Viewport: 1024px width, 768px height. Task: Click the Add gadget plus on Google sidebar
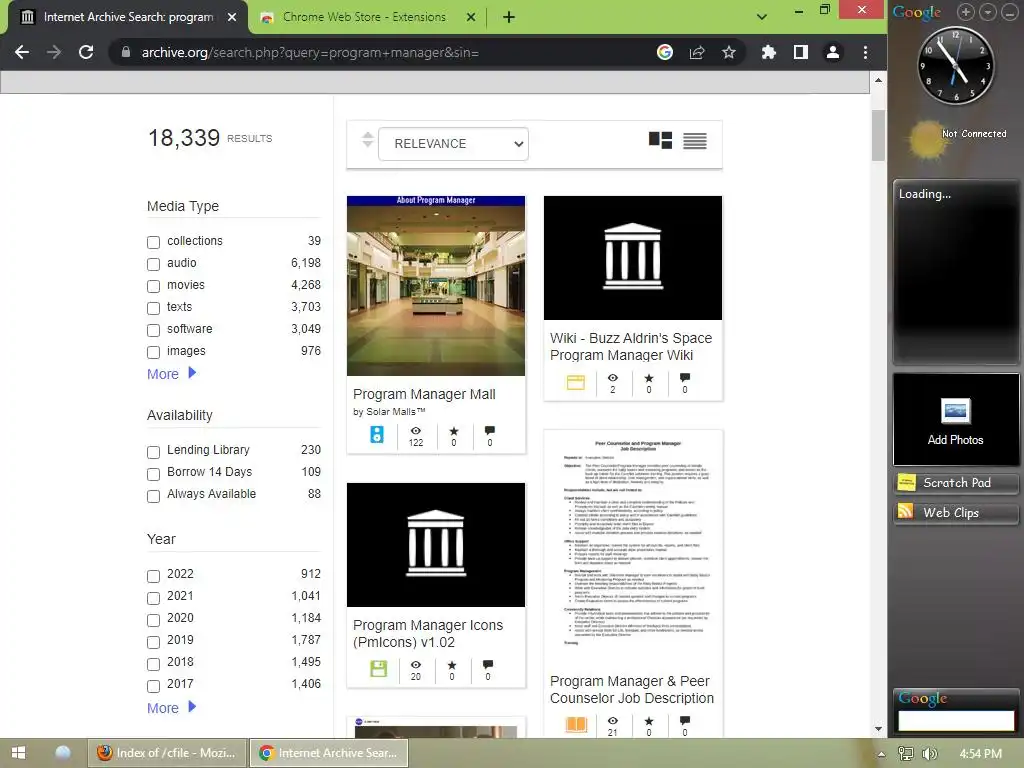point(966,12)
